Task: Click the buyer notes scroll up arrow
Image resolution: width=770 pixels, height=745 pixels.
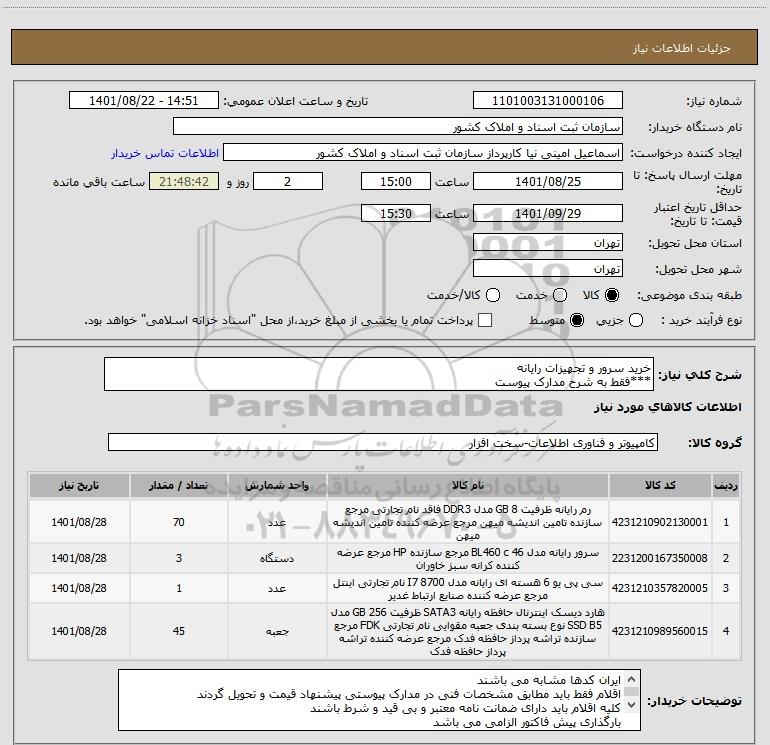Action: [x=632, y=680]
